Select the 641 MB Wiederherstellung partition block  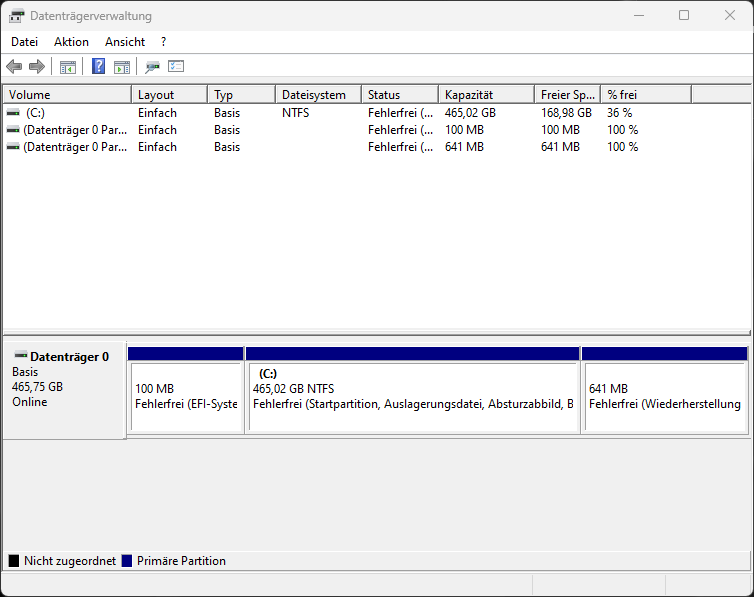pyautogui.click(x=665, y=390)
